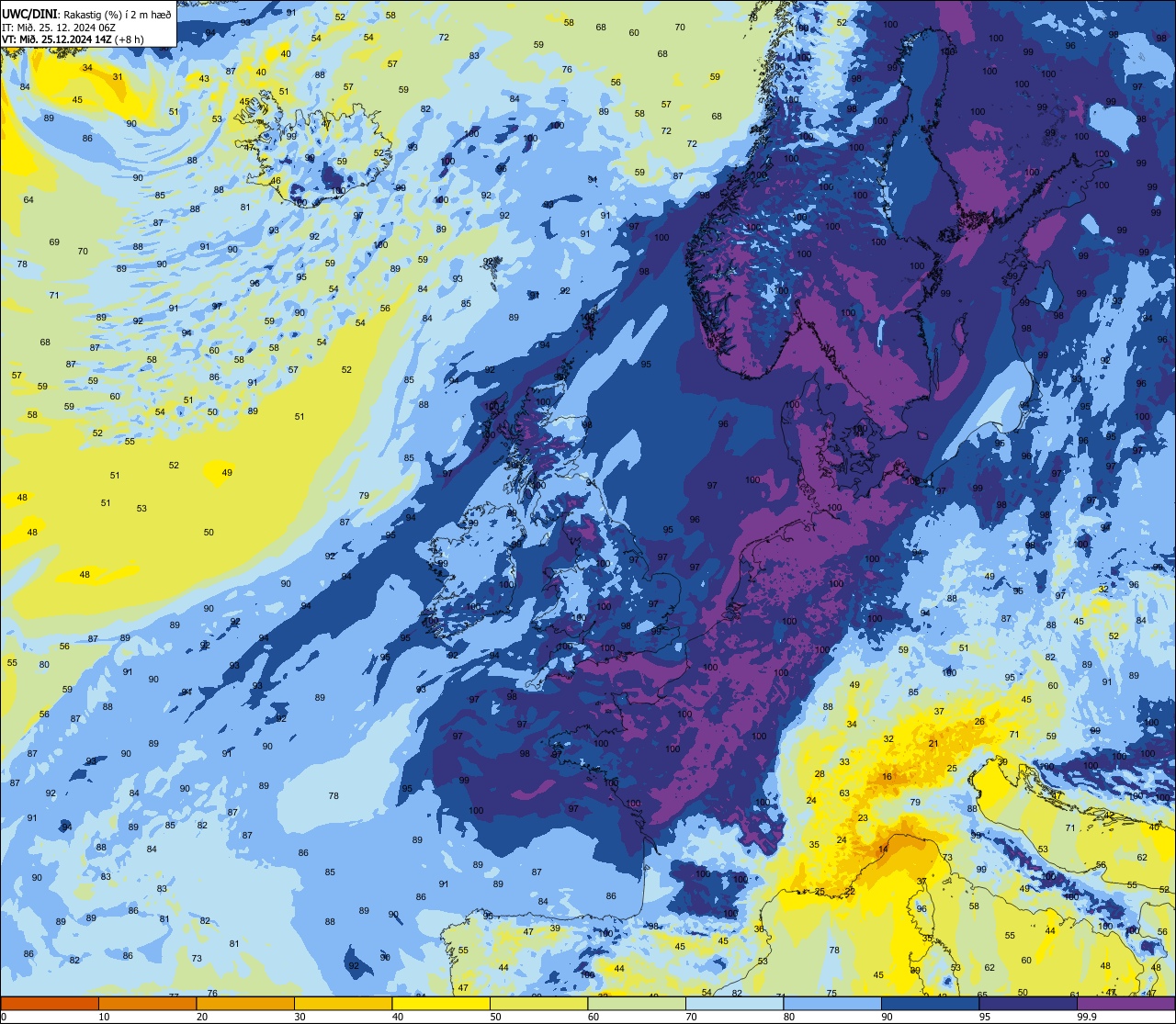Click the humidity value 16 on the map
This screenshot has width=1176, height=1024.
coord(887,777)
